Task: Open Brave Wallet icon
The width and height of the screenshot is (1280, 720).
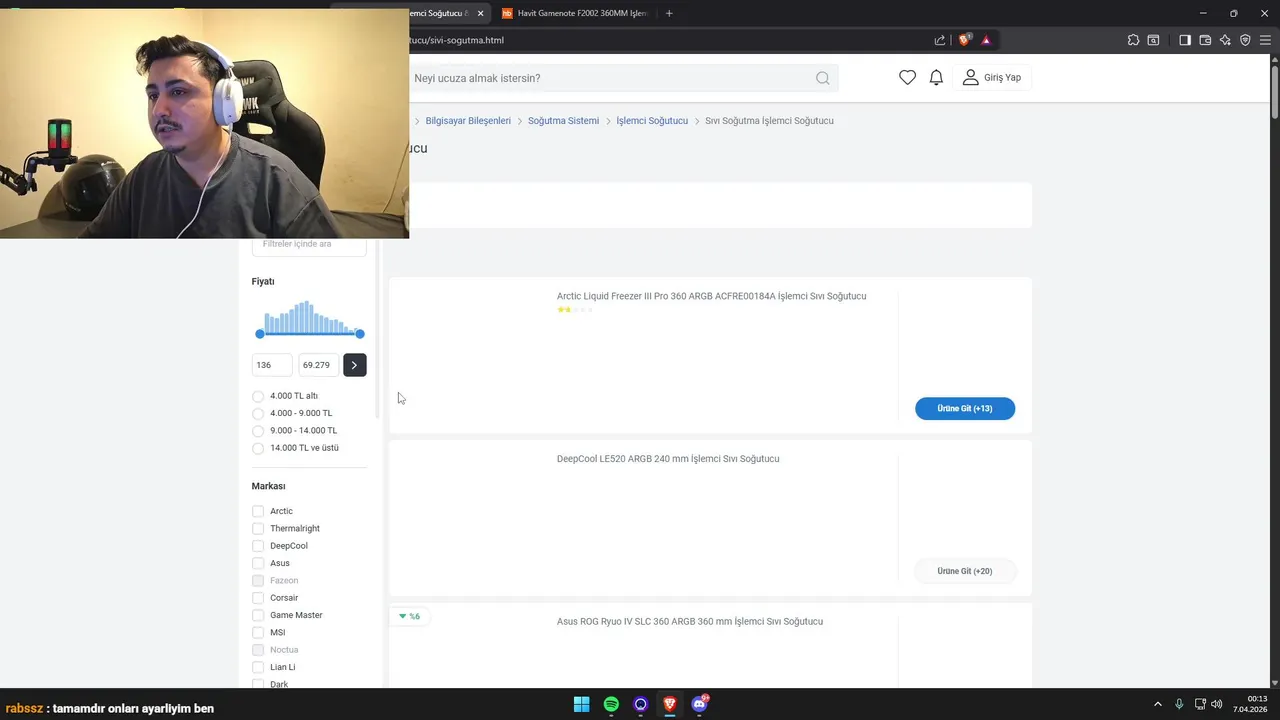Action: point(1205,40)
